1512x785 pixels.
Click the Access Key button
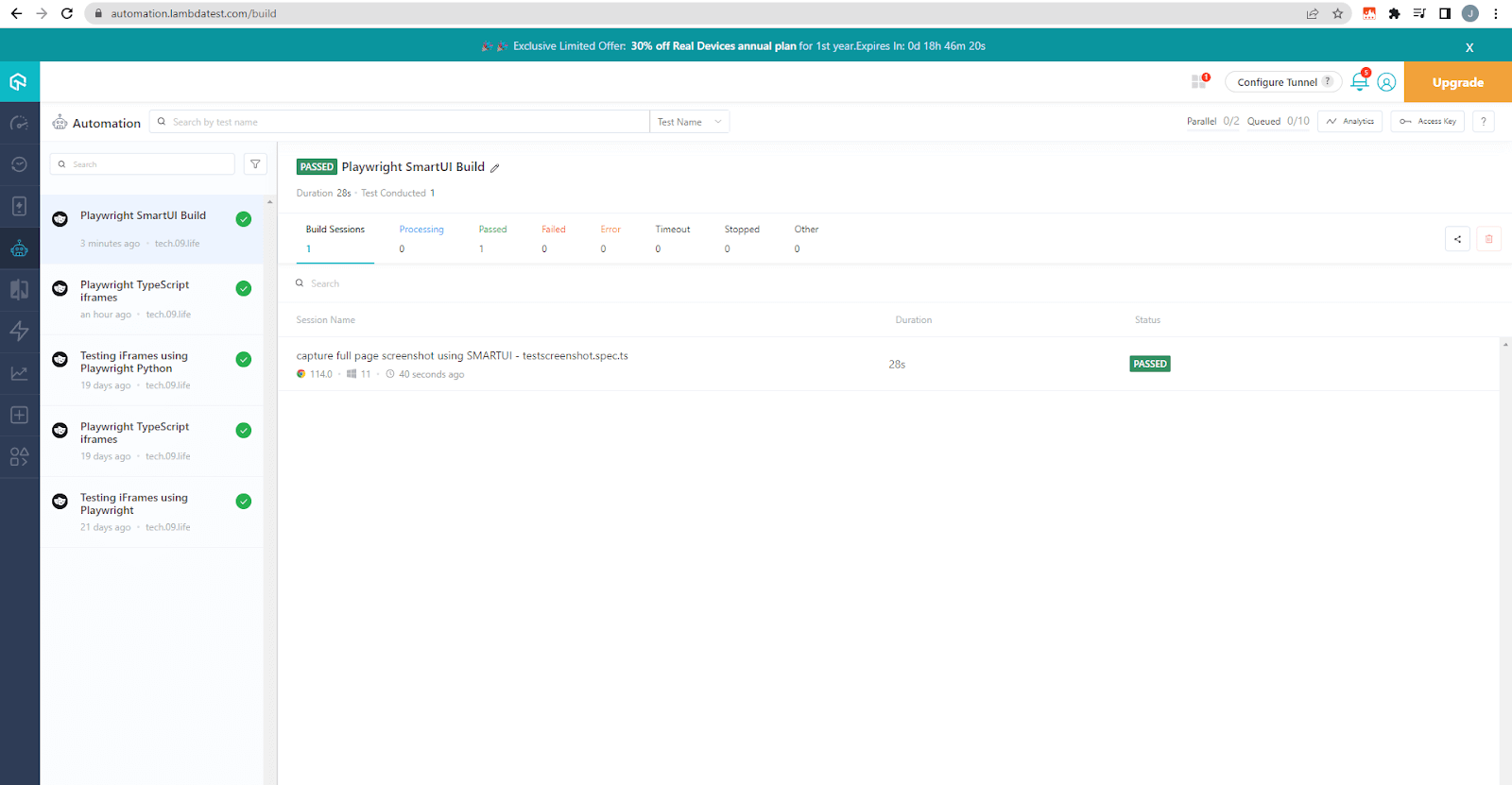[x=1427, y=121]
